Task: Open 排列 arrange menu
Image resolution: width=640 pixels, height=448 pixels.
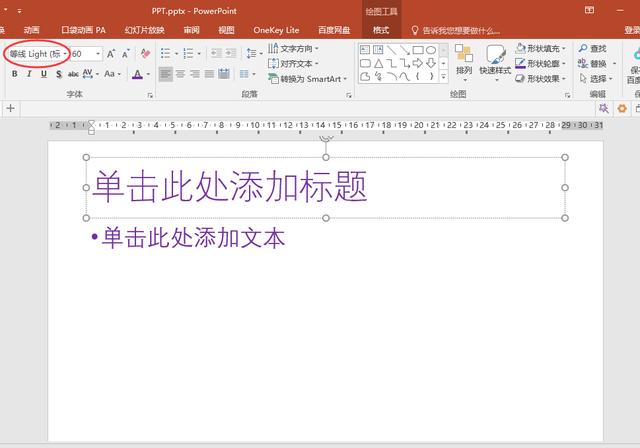Action: (x=464, y=62)
